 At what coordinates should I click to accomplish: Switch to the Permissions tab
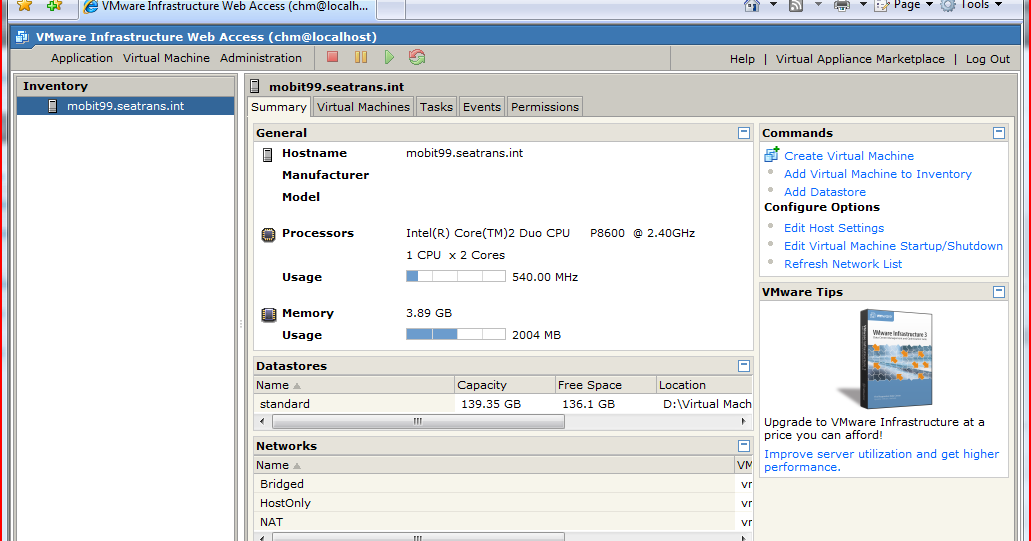(545, 106)
